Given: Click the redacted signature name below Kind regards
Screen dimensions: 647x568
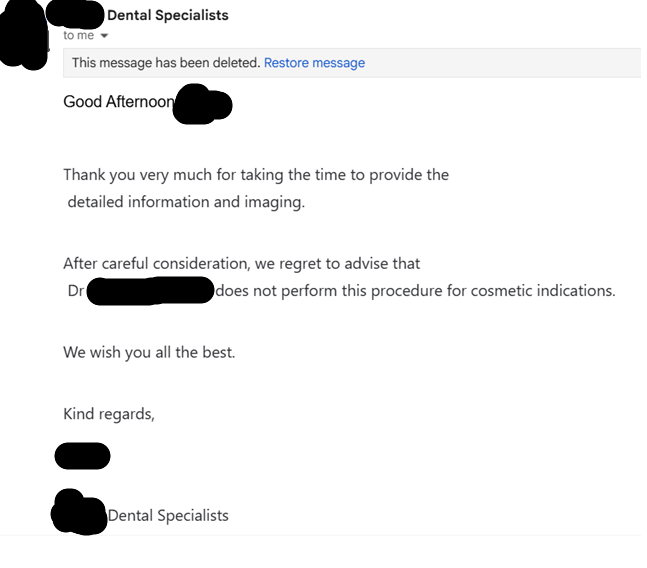Looking at the screenshot, I should (x=82, y=456).
